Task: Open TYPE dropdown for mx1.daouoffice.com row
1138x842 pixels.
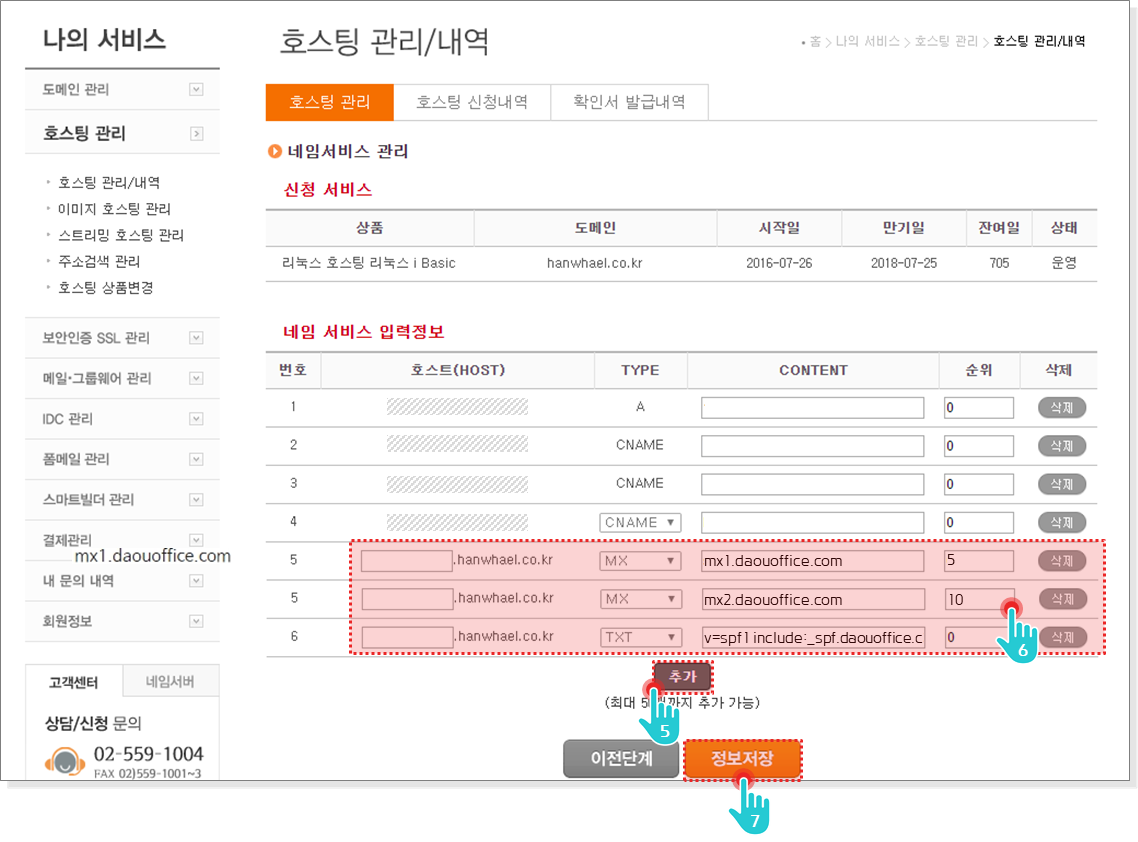Action: point(640,561)
